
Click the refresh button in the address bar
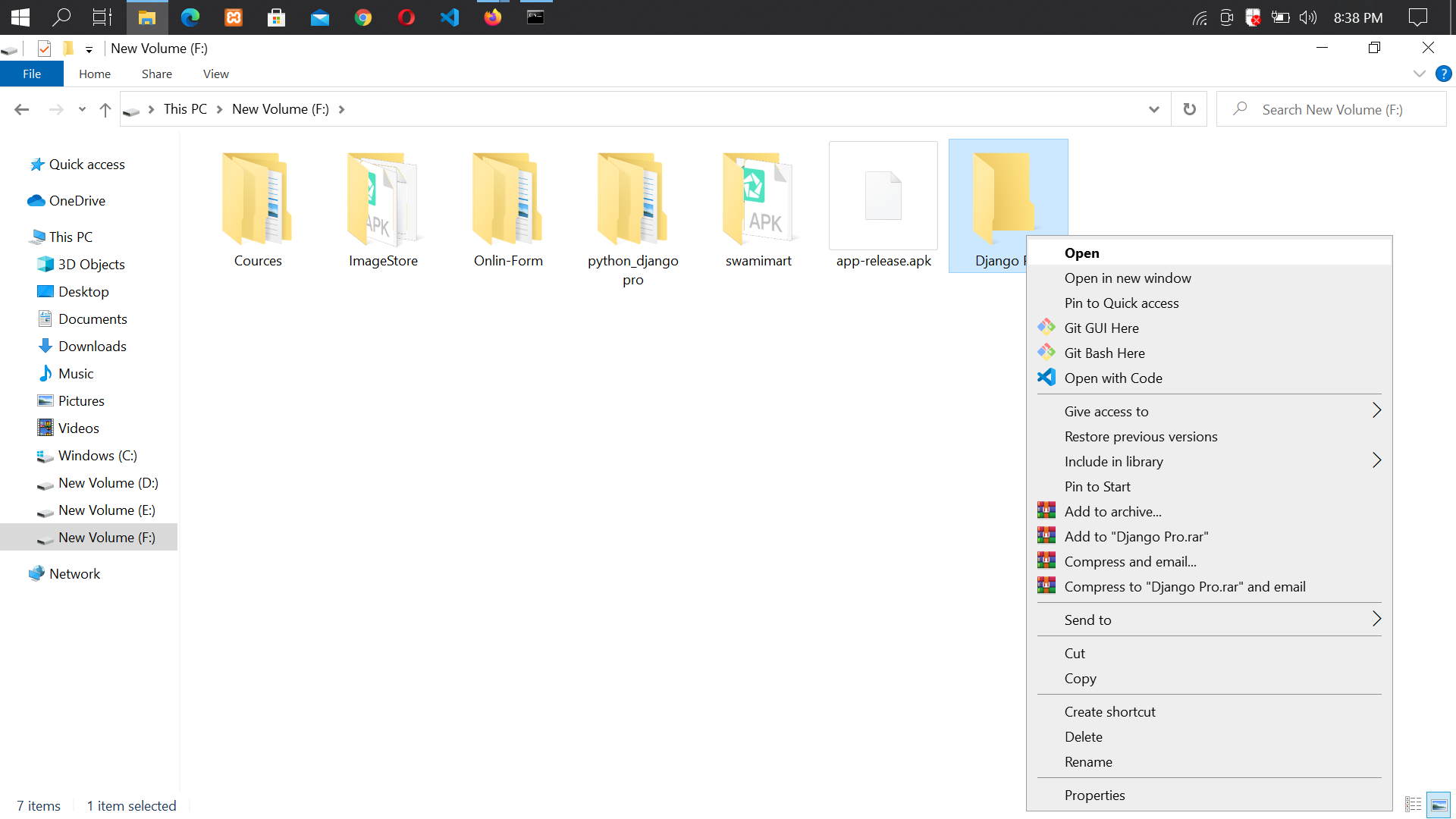click(x=1189, y=109)
